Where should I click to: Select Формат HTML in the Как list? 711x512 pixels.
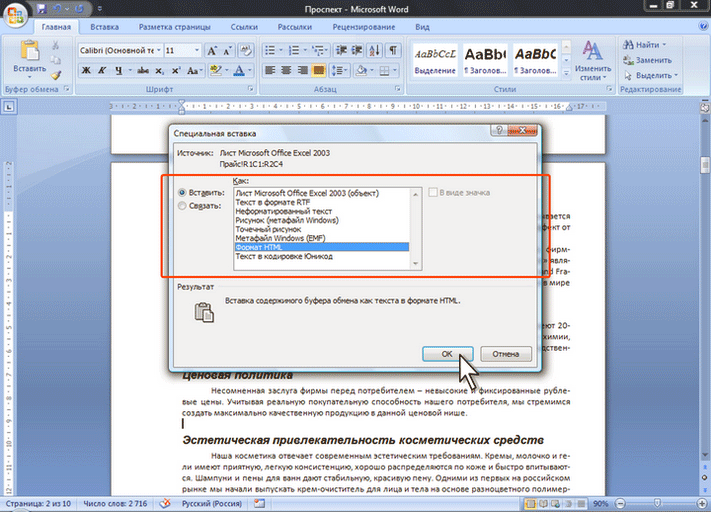pos(321,247)
